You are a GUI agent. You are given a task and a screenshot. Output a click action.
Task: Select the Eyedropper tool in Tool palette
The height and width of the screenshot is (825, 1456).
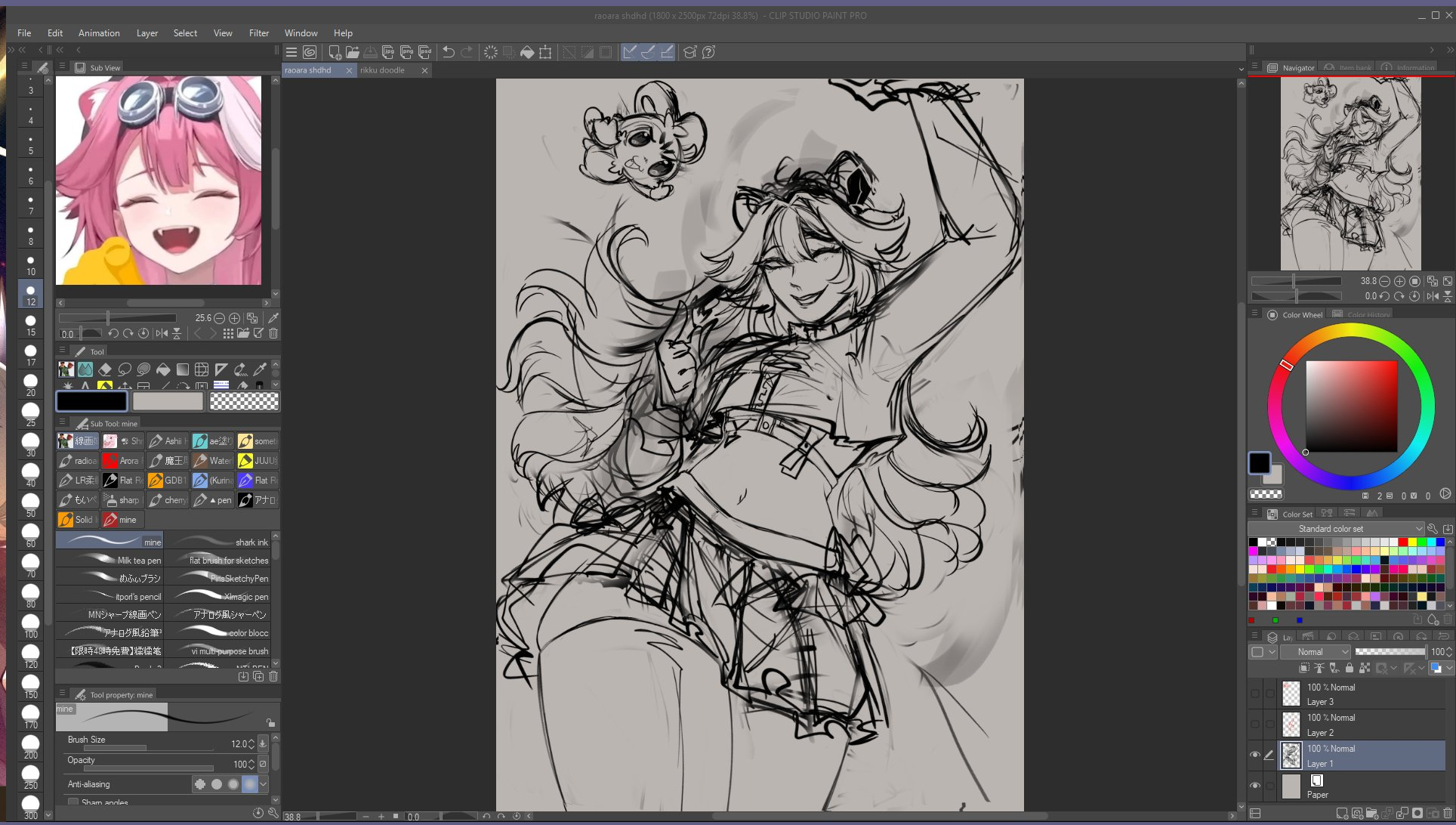coord(260,369)
